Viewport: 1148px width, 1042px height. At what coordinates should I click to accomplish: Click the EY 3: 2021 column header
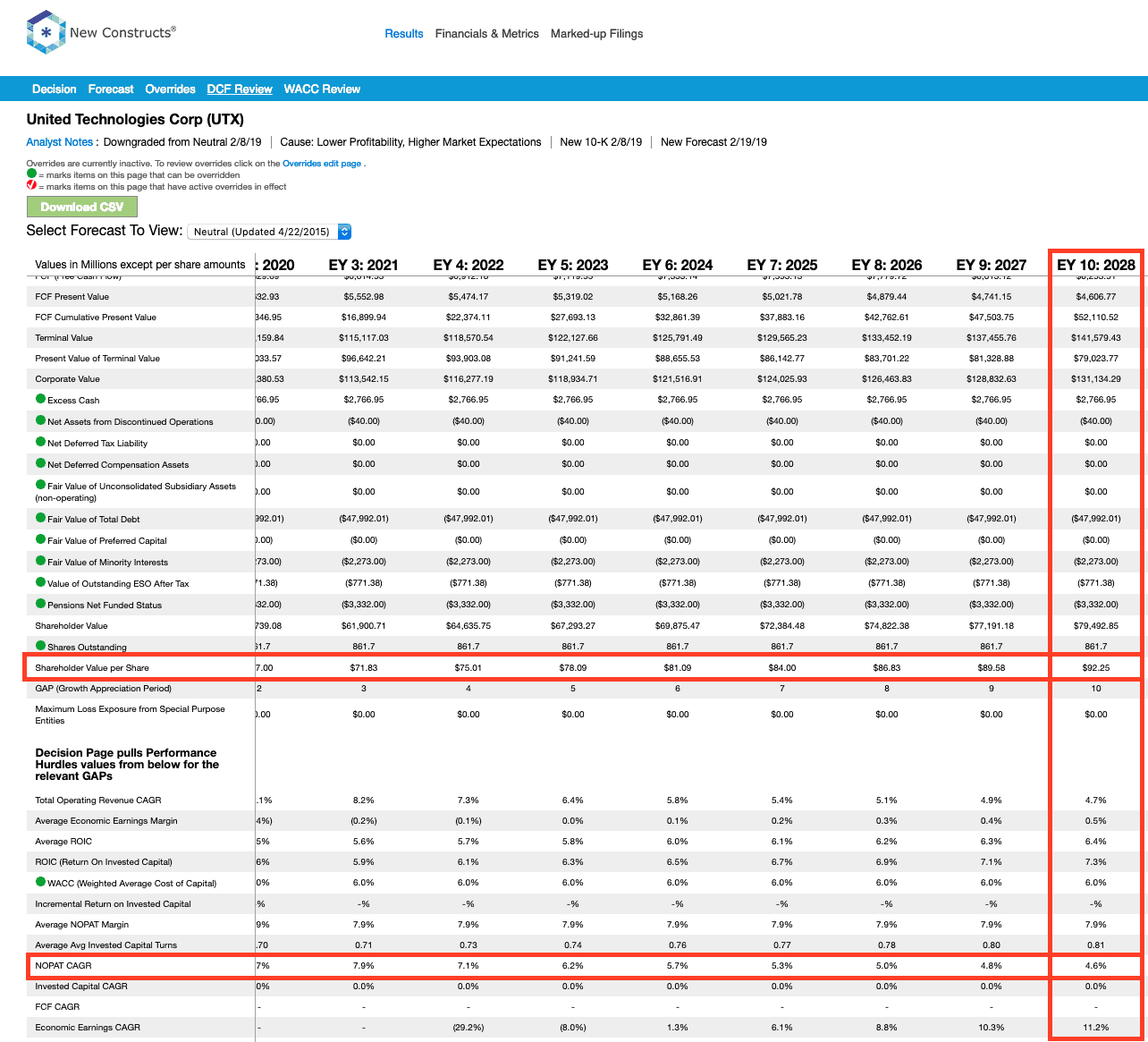click(x=364, y=265)
